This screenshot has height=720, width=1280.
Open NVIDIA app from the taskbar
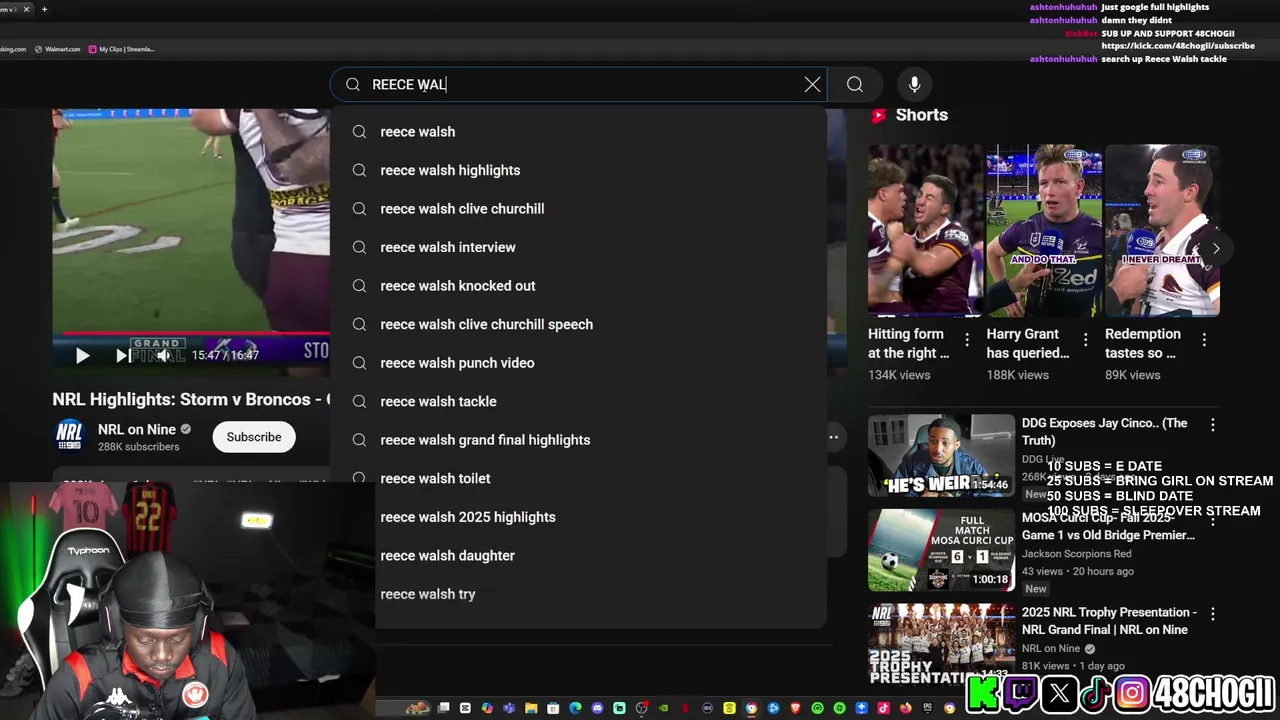(x=663, y=708)
